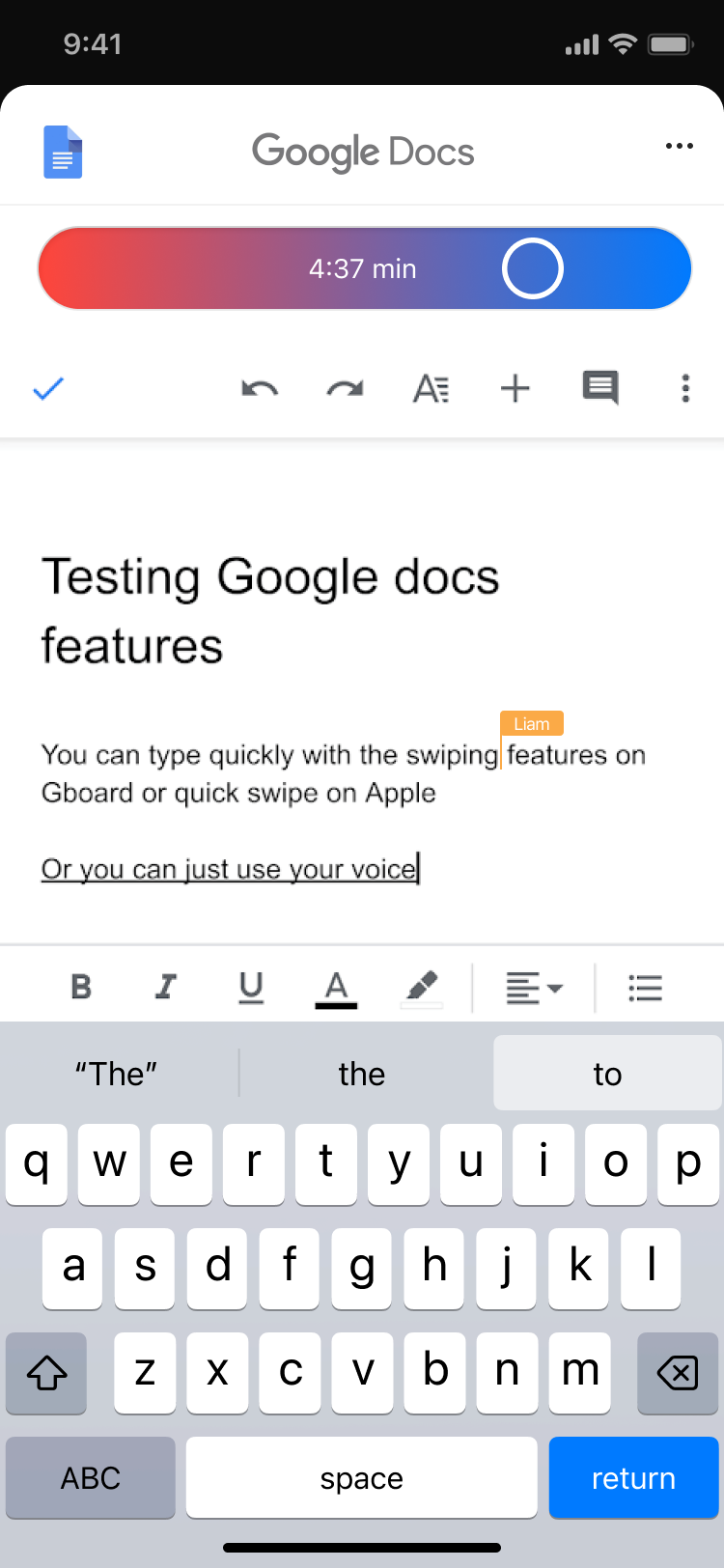Toggle underline formatting
724x1568 pixels.
pos(251,987)
